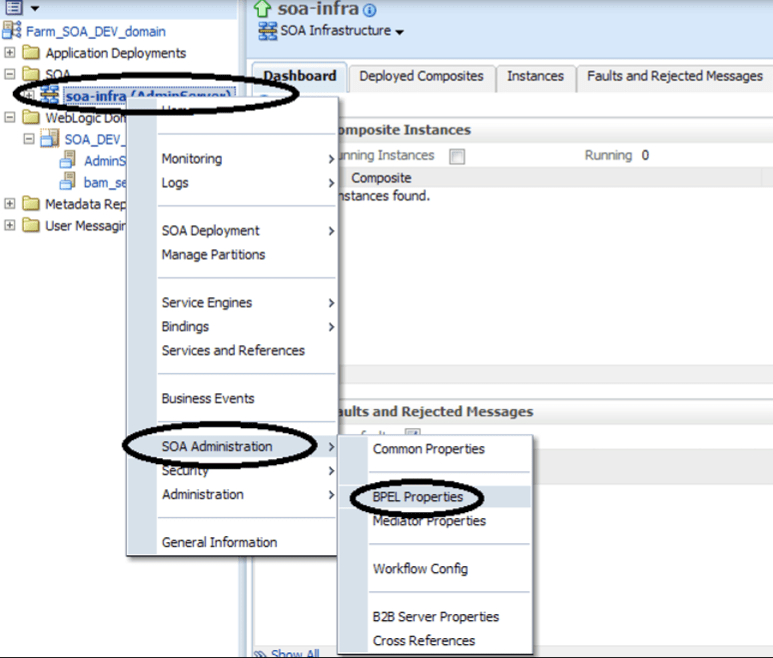Click the soa-infra information icon

tap(371, 11)
